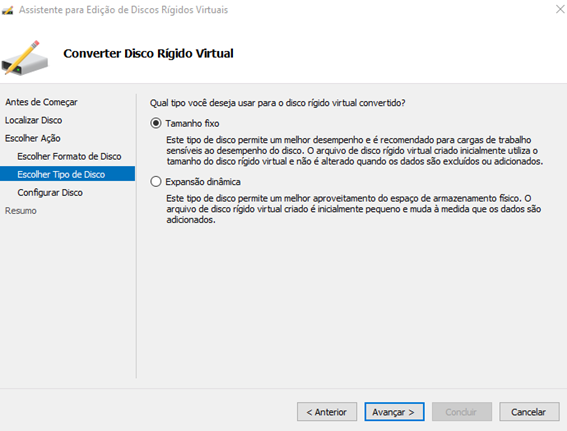Open the Escolher Ação step
This screenshot has width=567, height=431.
coord(33,138)
